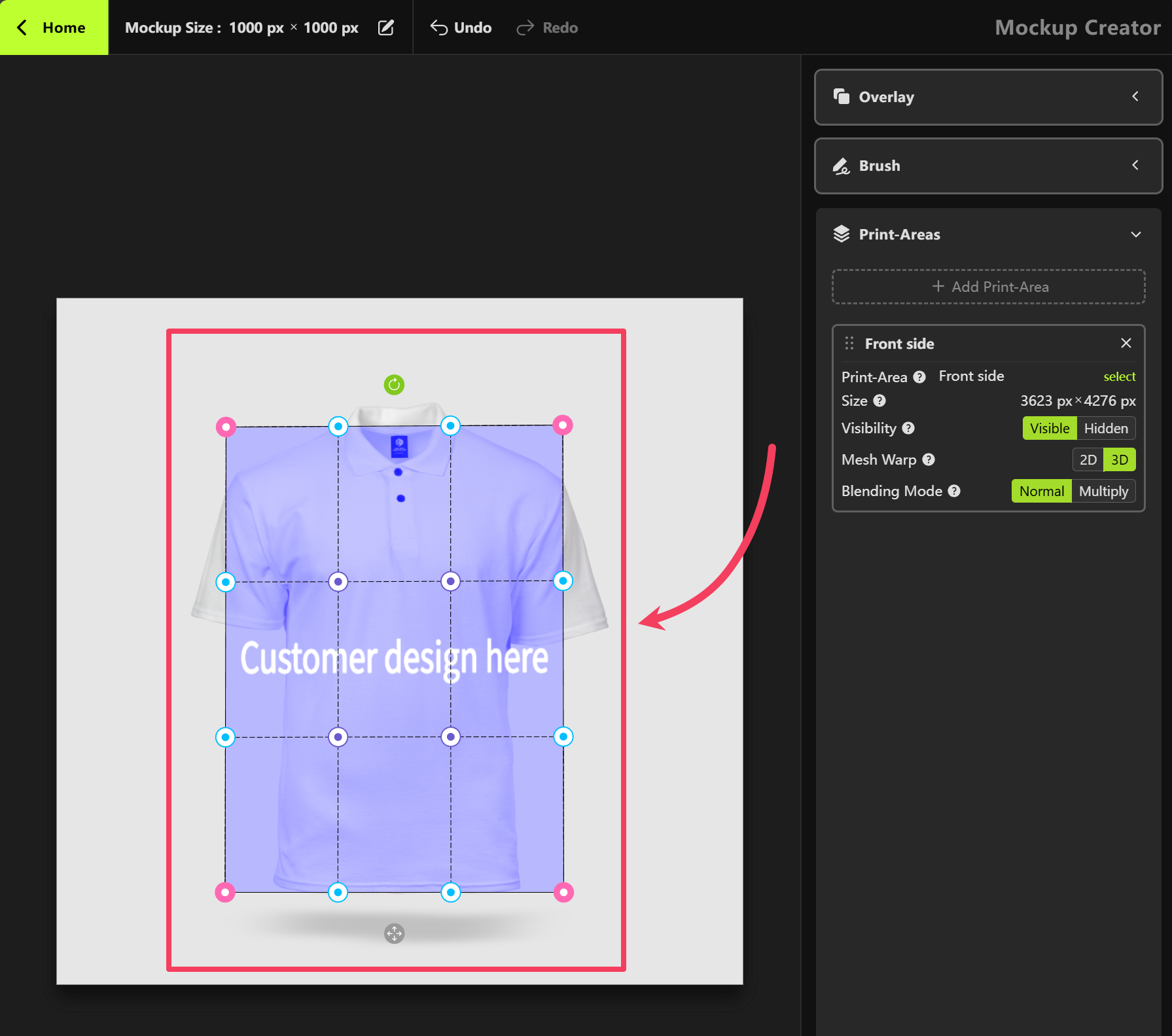The width and height of the screenshot is (1172, 1036).
Task: Open Size help question mark
Action: (x=879, y=401)
